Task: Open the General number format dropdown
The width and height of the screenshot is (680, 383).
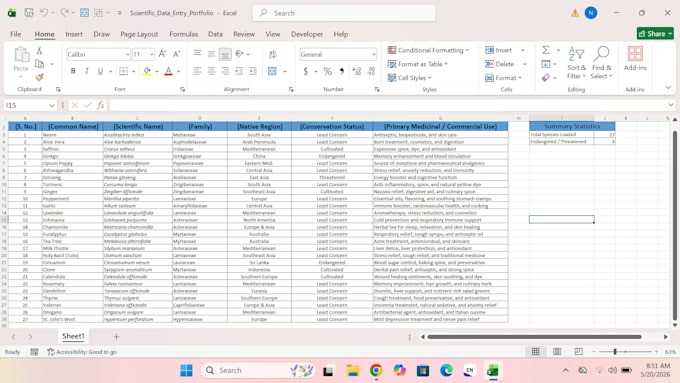Action: click(x=373, y=55)
